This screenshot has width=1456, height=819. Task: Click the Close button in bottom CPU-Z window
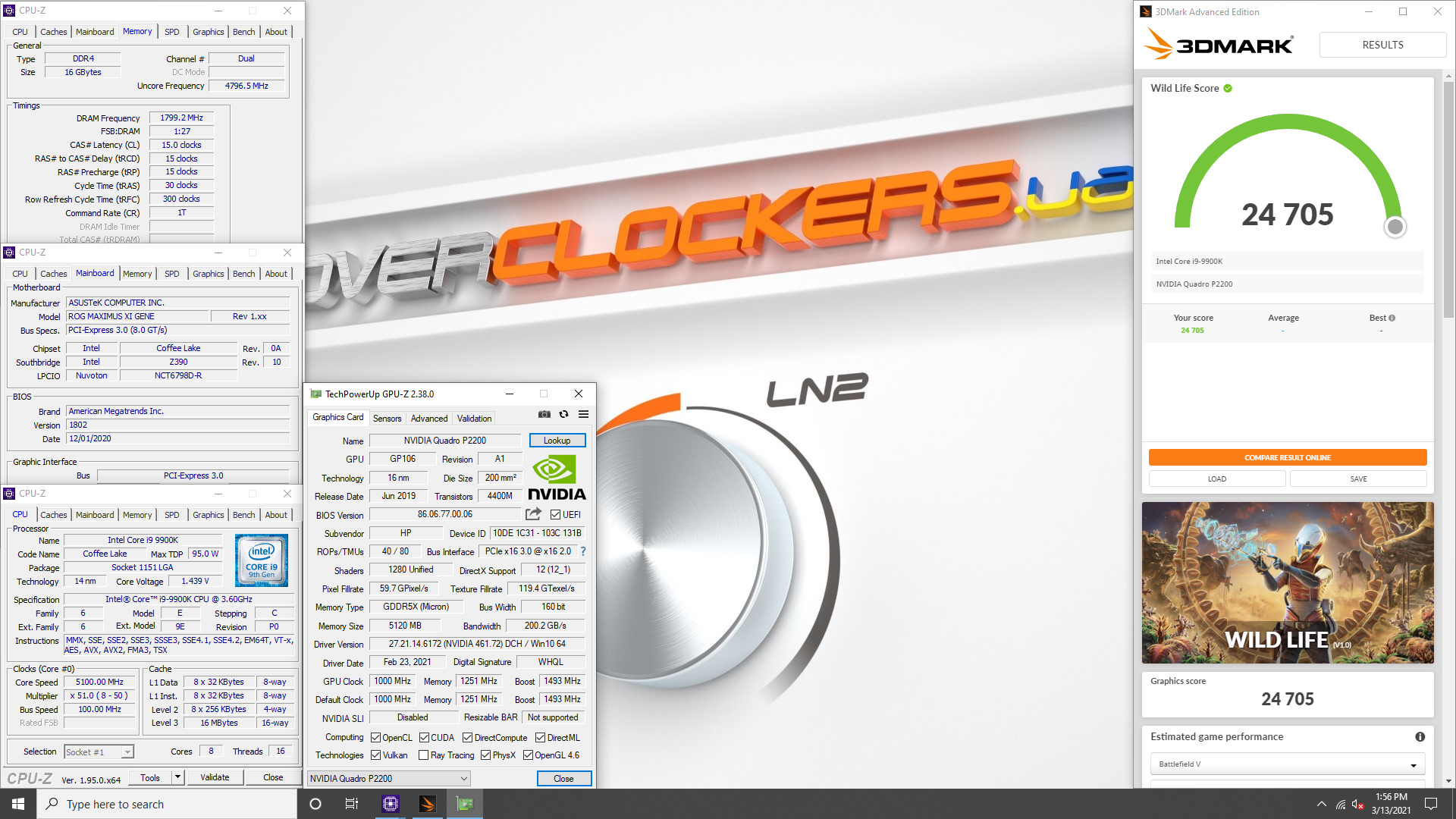[273, 777]
